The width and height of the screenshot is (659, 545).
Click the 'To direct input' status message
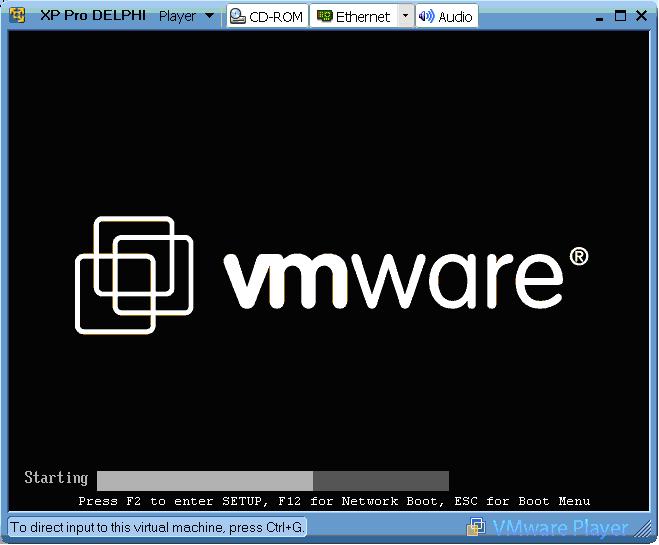pyautogui.click(x=157, y=527)
